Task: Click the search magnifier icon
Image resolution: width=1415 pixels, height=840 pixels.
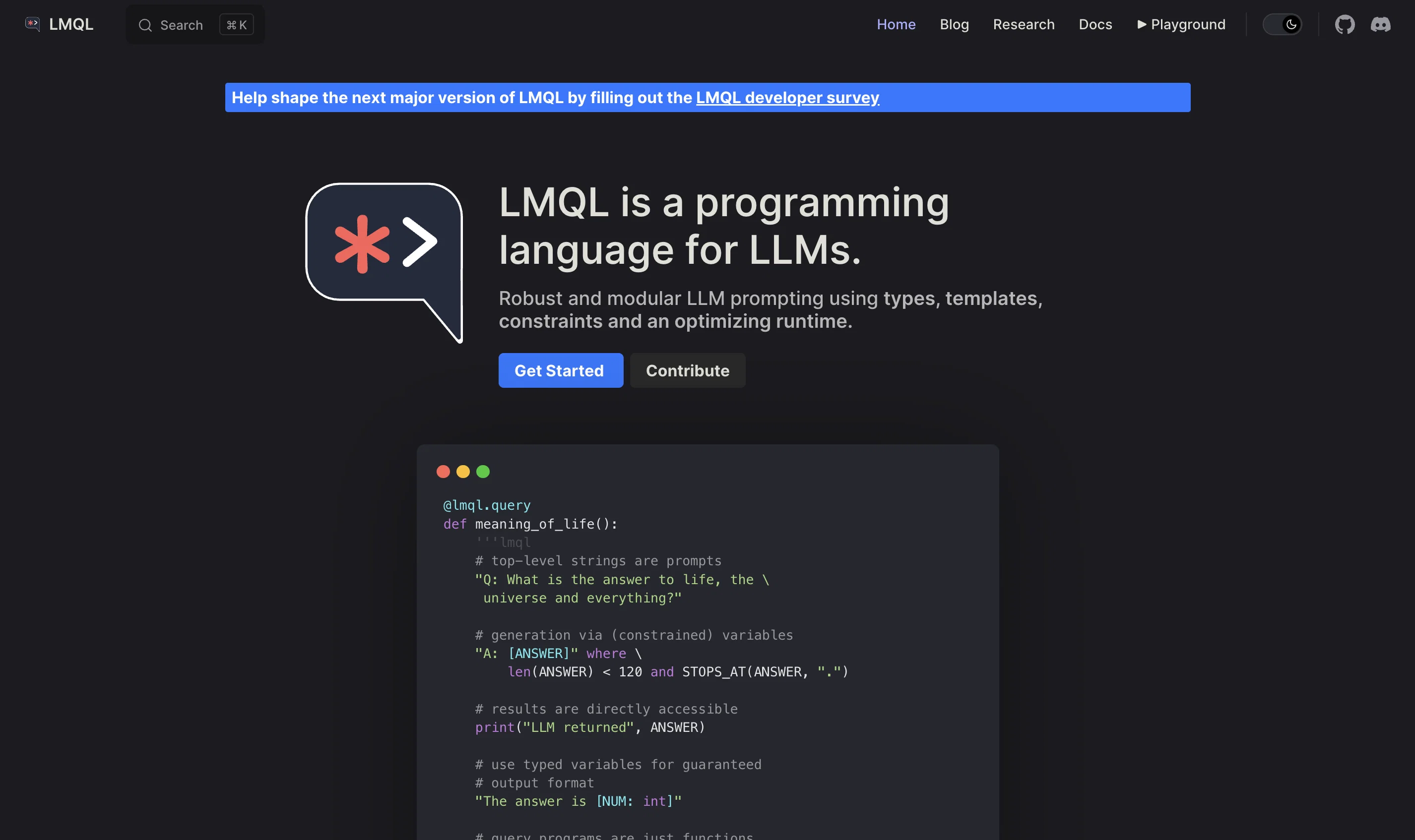Action: (x=145, y=25)
